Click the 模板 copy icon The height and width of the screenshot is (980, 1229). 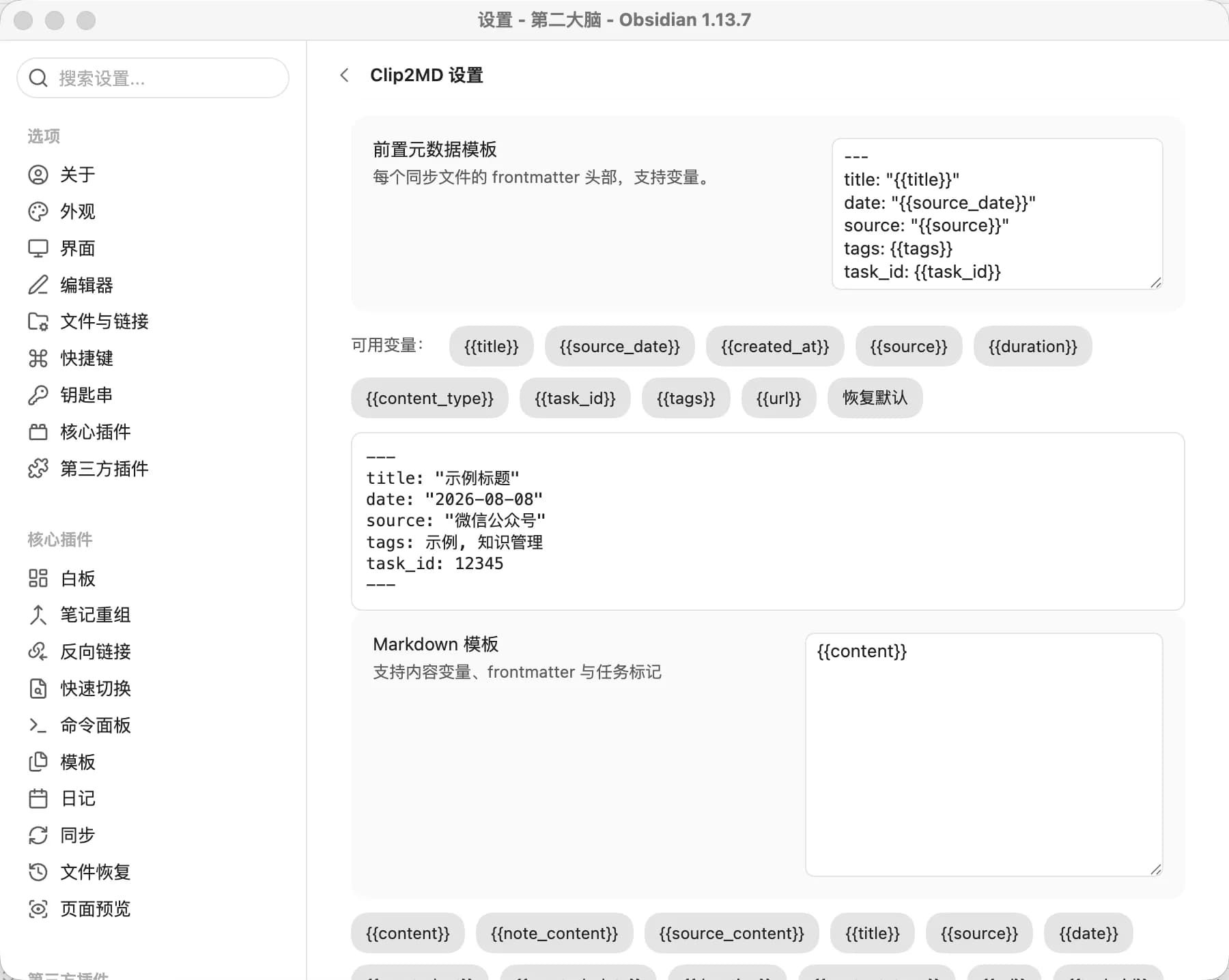point(38,762)
